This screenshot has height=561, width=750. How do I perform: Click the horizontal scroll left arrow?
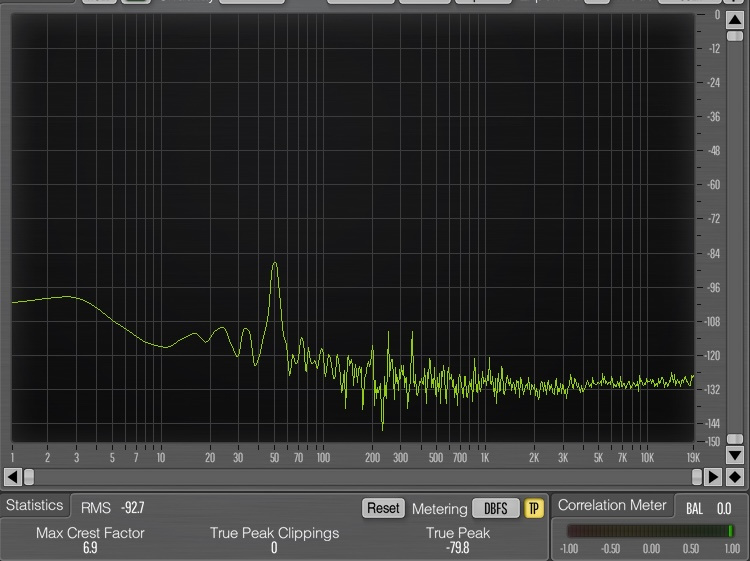point(12,477)
